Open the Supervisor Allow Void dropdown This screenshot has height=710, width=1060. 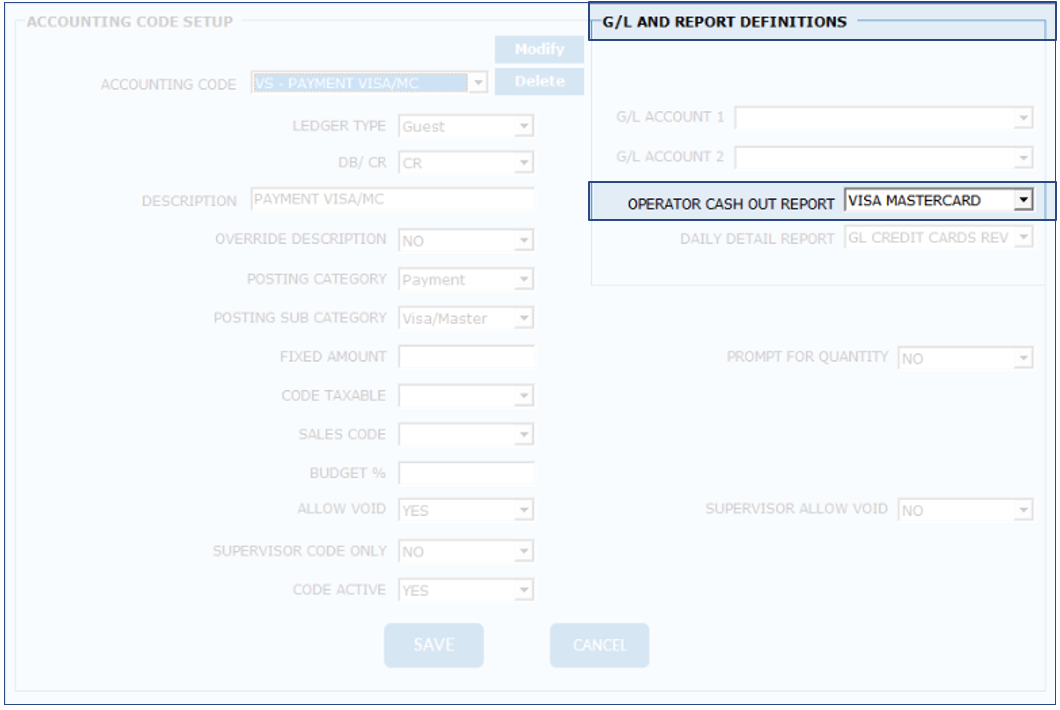pyautogui.click(x=1022, y=511)
